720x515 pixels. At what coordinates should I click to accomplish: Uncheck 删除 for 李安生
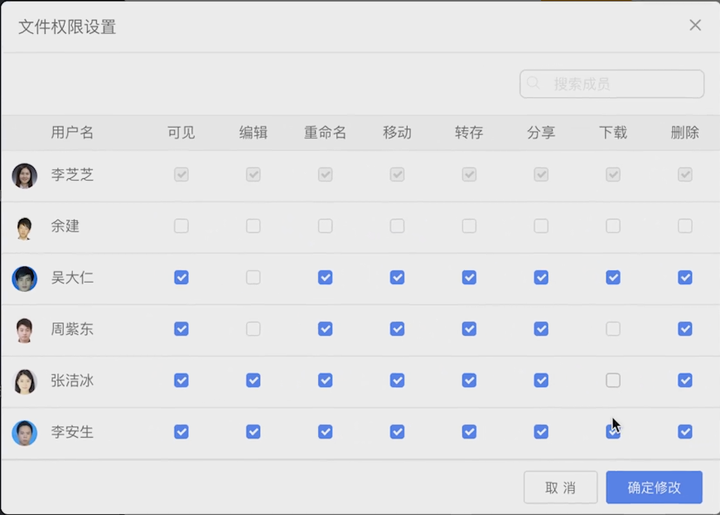click(x=685, y=431)
